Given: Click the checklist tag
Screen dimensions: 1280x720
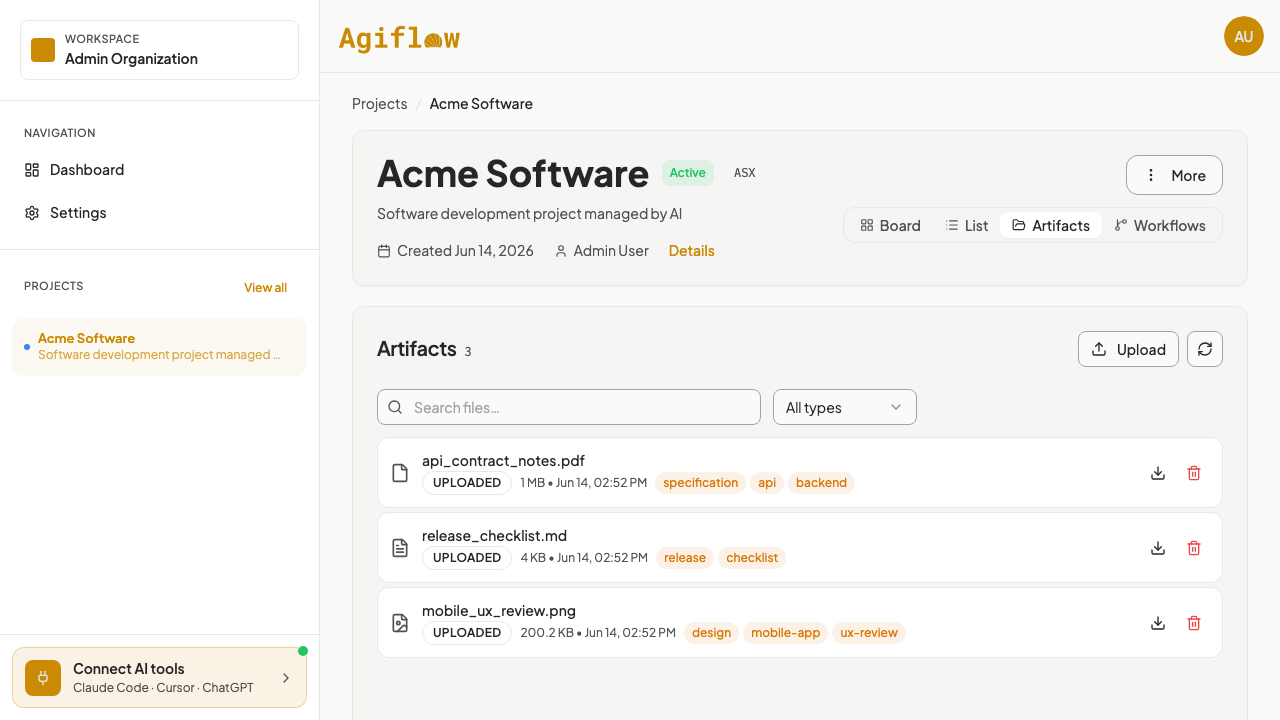Looking at the screenshot, I should click(x=752, y=558).
